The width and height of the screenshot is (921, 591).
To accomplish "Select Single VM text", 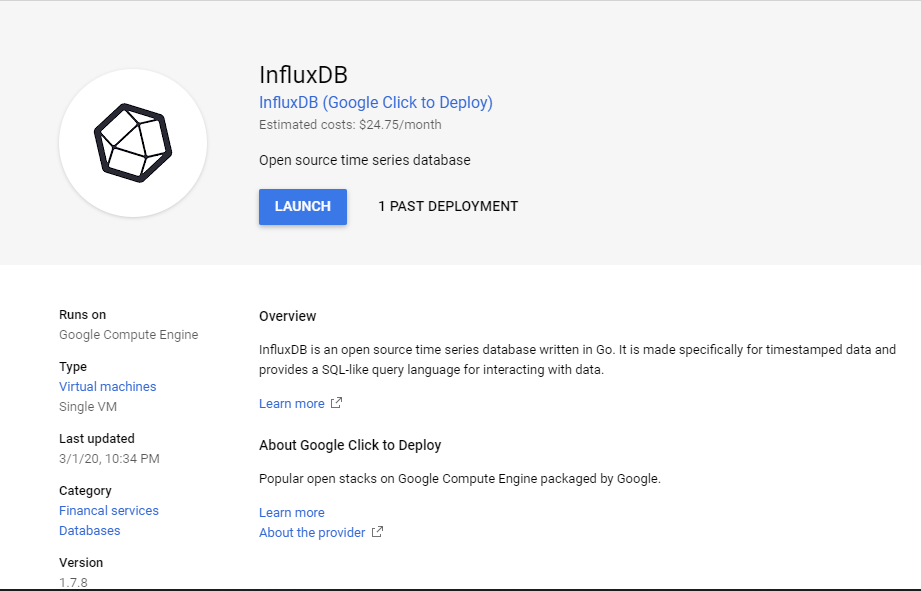I will (x=88, y=407).
